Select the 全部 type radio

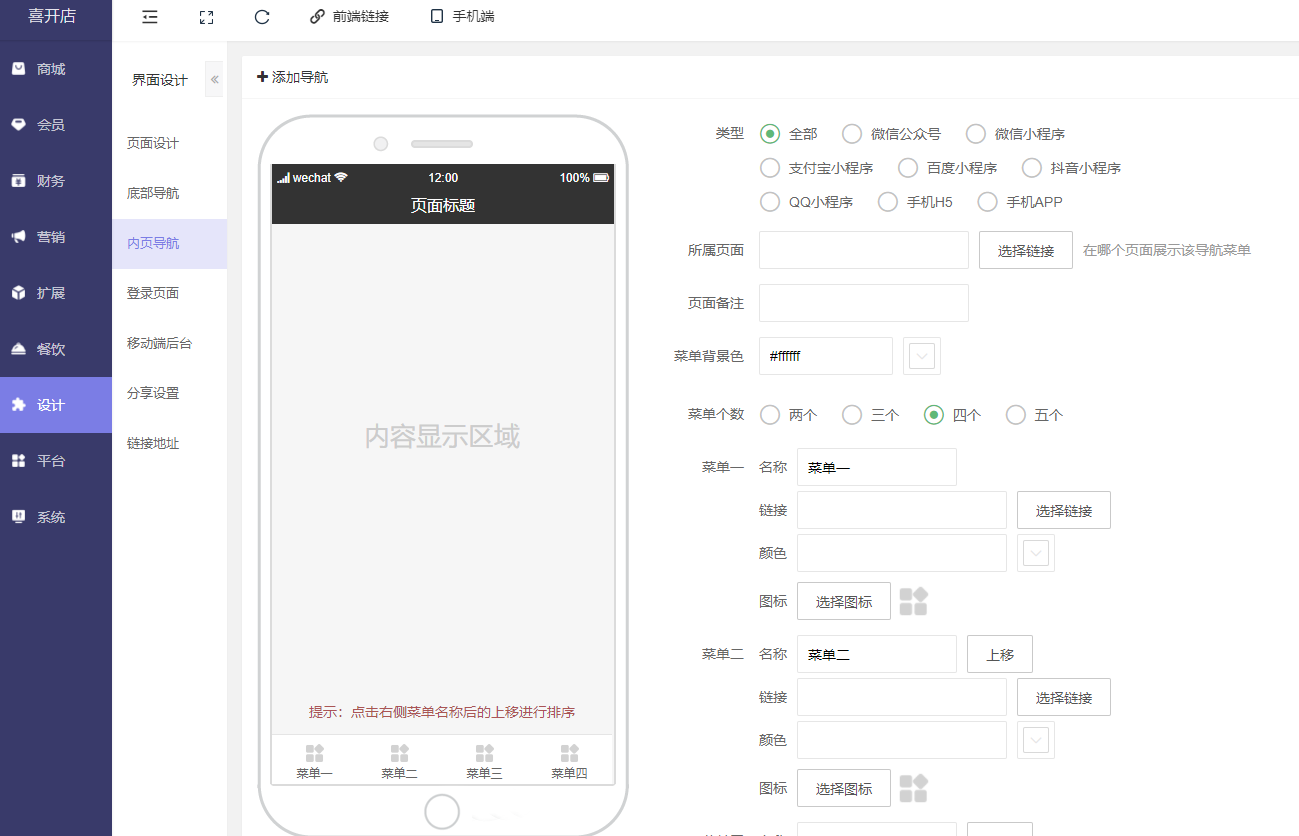click(770, 134)
